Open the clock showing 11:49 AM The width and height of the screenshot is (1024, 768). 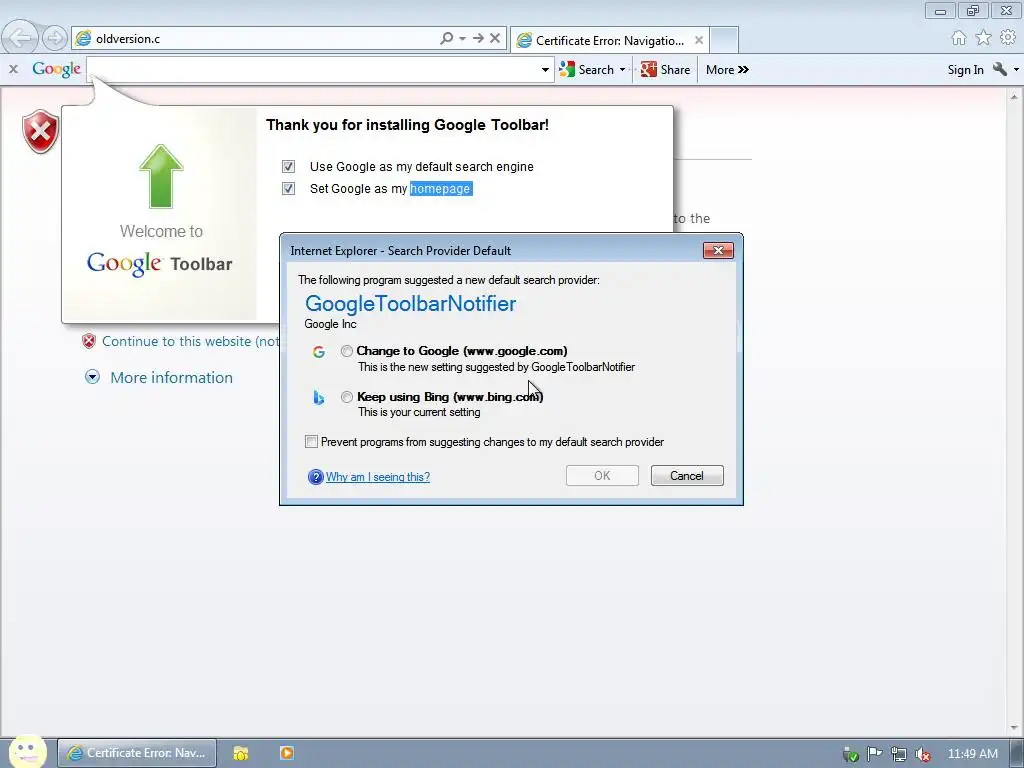[972, 754]
